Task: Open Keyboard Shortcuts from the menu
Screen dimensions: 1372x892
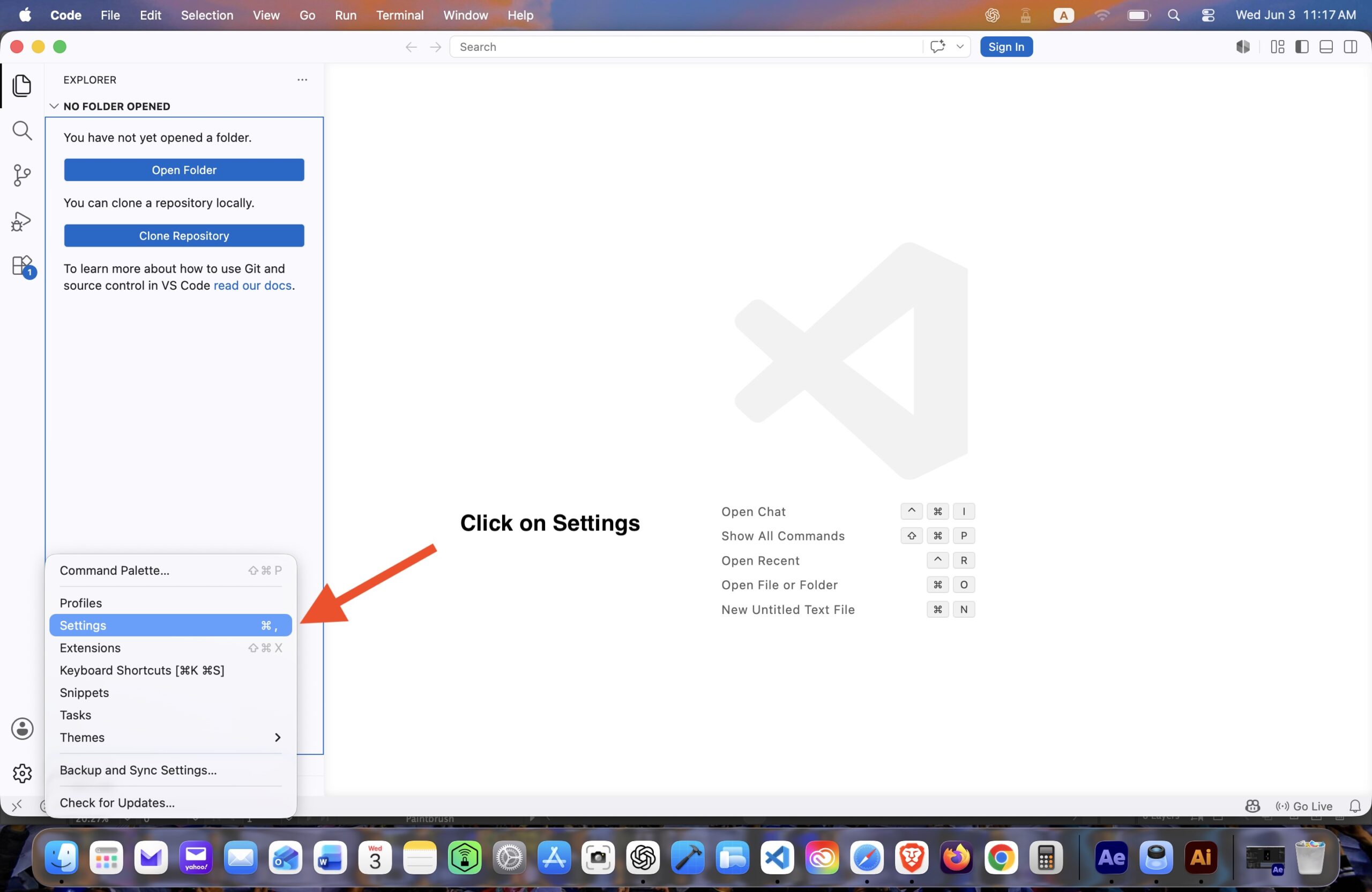Action: coord(170,670)
